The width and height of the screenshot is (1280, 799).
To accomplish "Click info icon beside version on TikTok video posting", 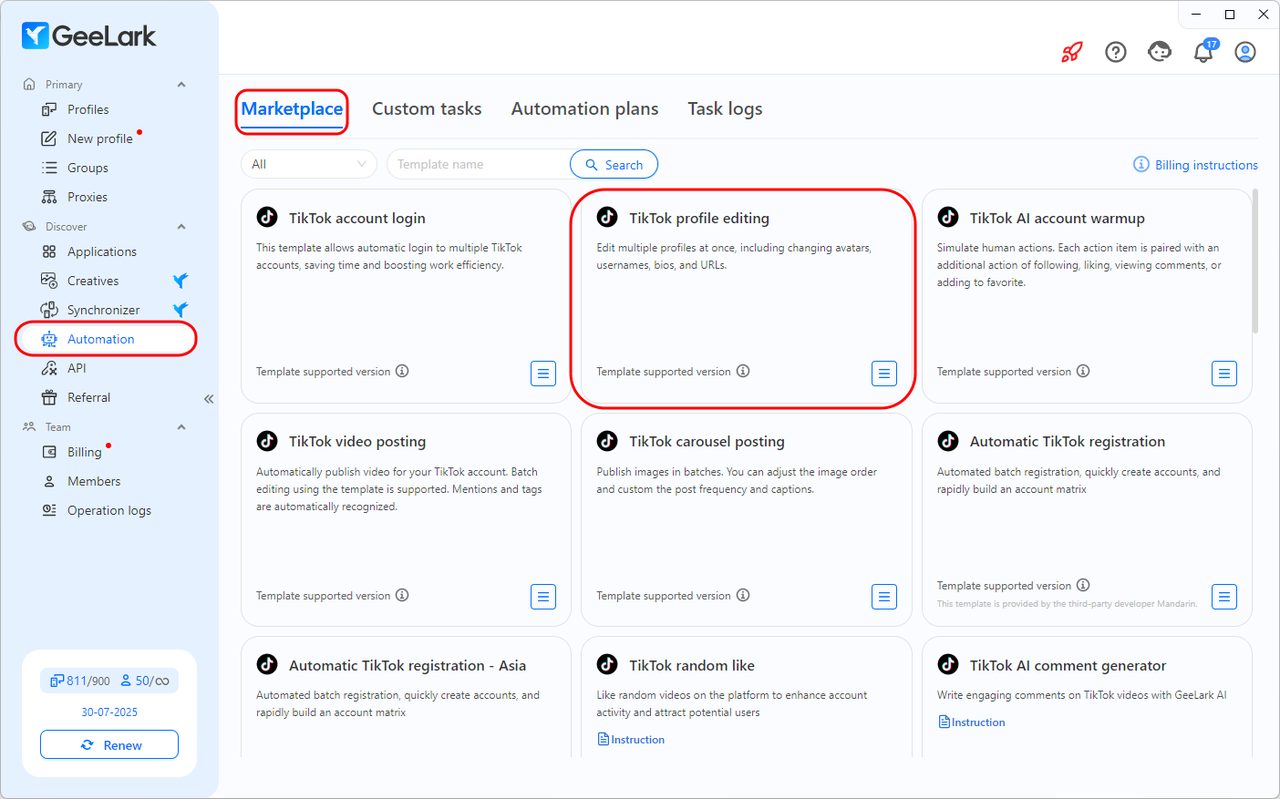I will click(402, 595).
